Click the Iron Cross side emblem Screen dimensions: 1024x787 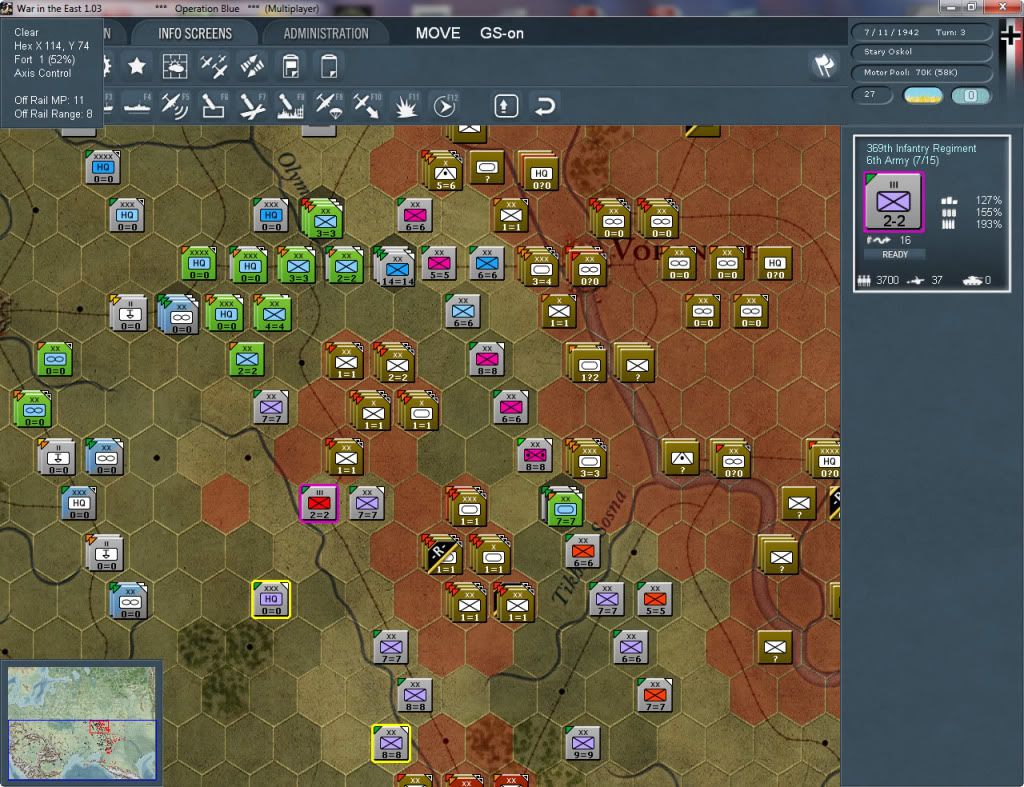coord(1010,36)
